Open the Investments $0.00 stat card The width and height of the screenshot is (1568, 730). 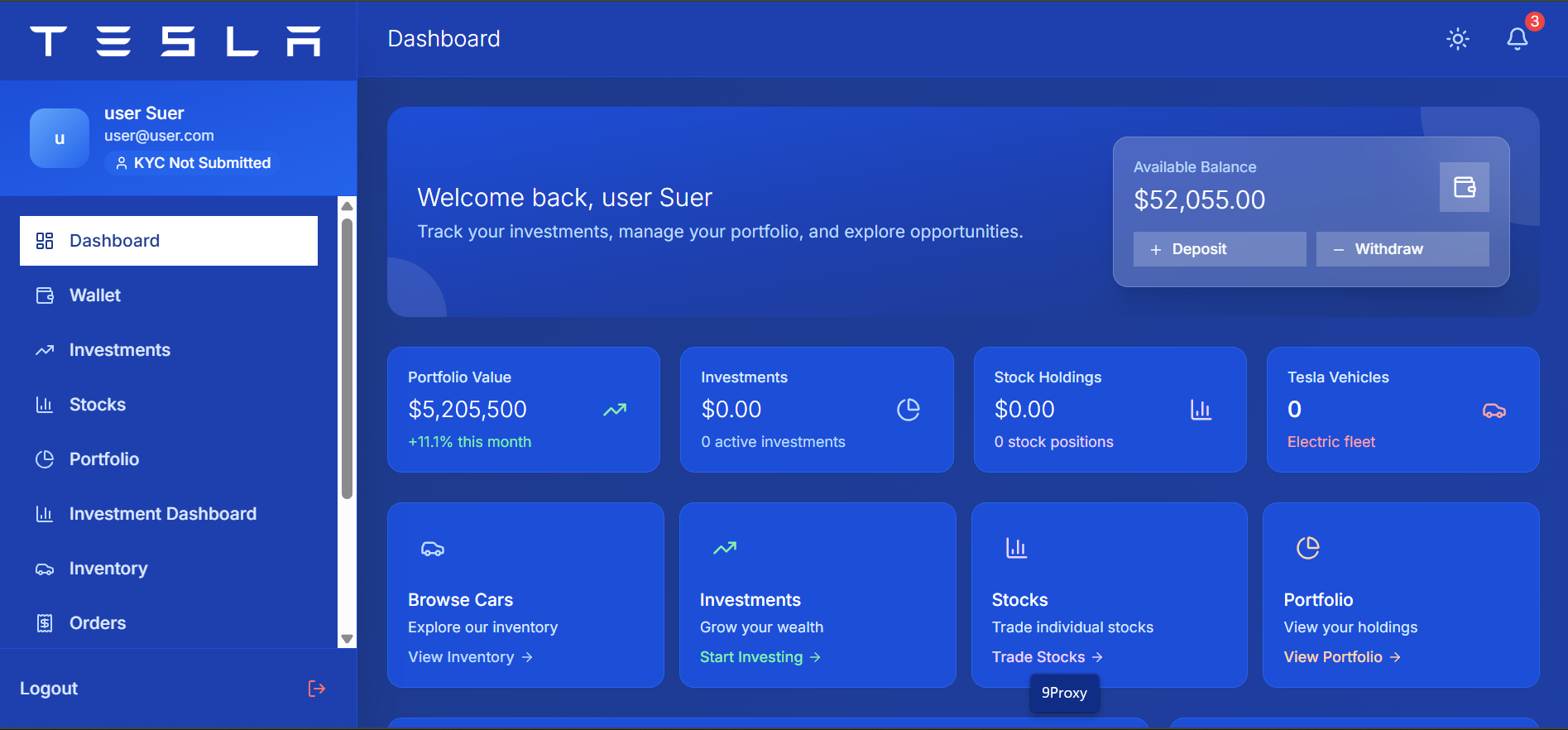817,410
